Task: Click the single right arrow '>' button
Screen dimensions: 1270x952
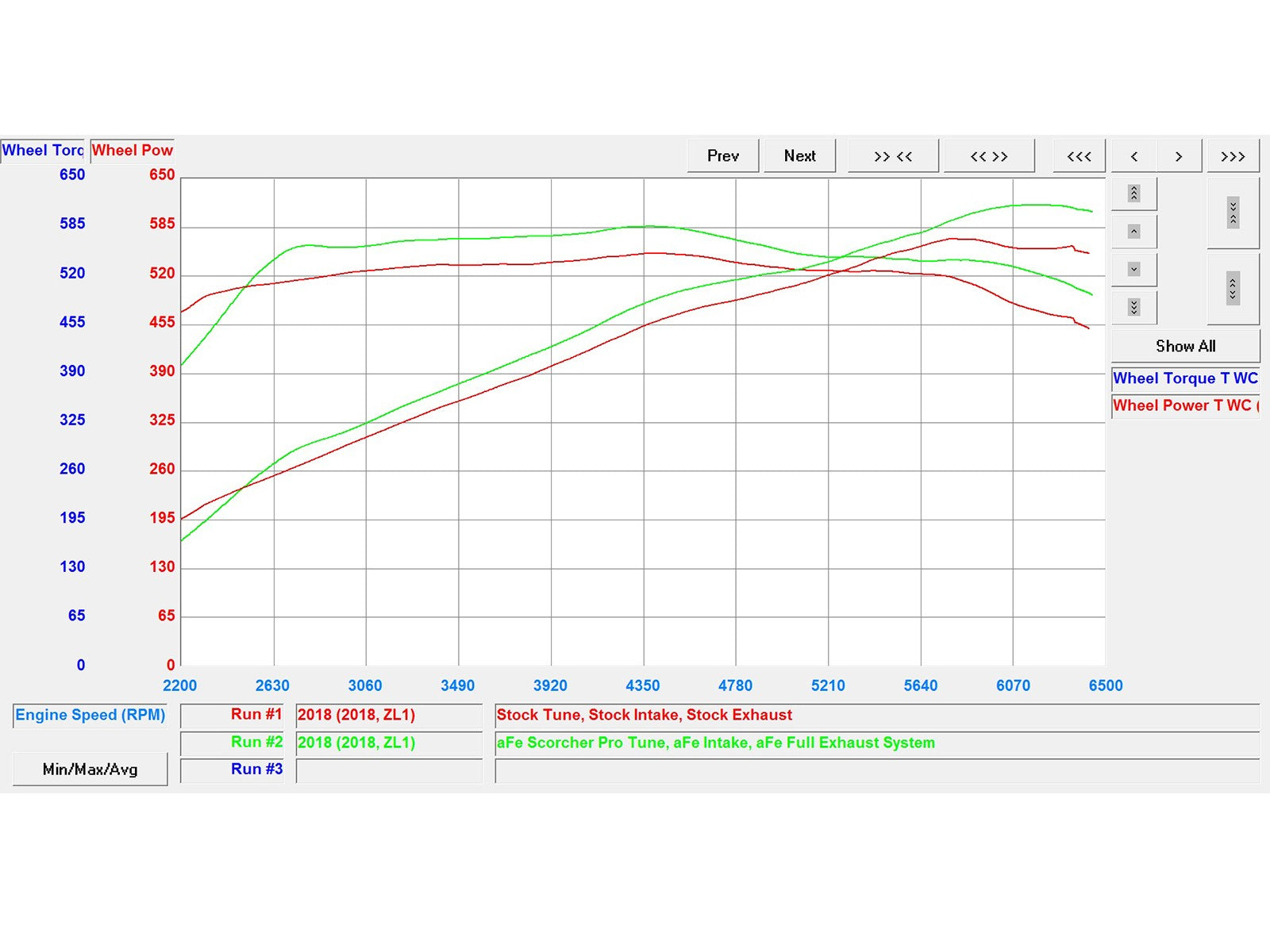Action: [x=1179, y=156]
